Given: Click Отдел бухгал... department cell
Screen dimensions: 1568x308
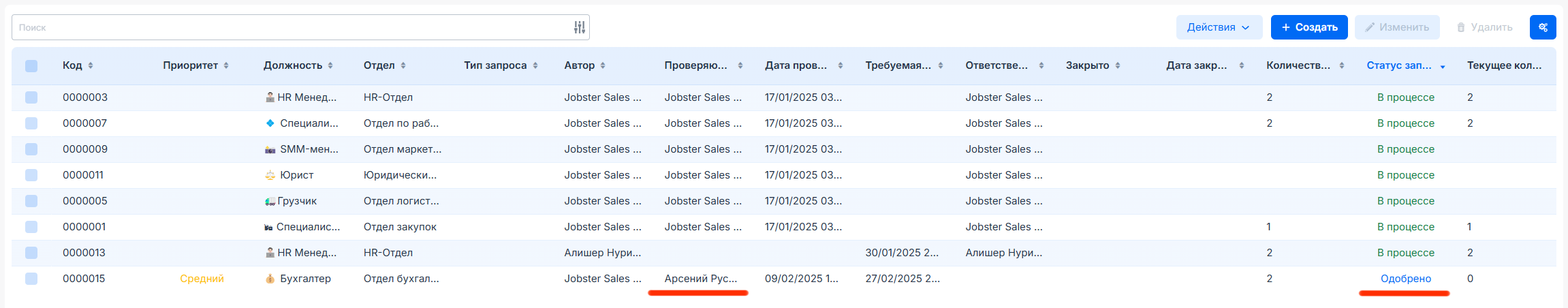Looking at the screenshot, I should click(x=401, y=279).
